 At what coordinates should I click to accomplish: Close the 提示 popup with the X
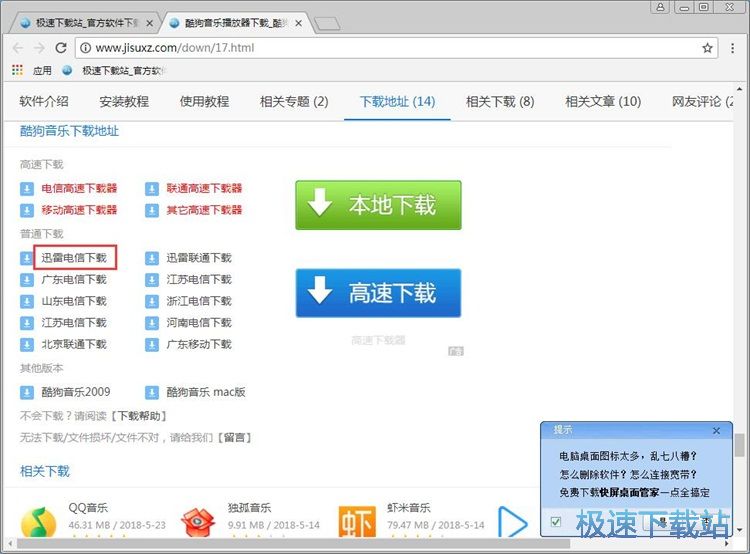[x=716, y=430]
